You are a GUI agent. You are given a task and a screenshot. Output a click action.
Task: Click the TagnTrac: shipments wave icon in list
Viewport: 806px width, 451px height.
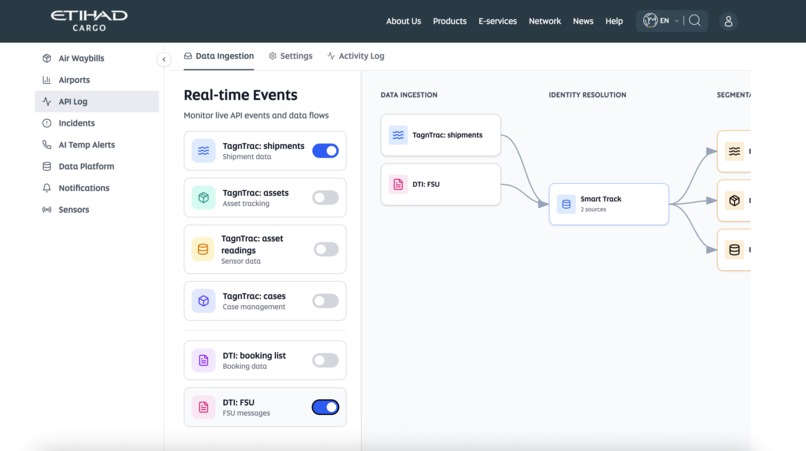point(204,151)
